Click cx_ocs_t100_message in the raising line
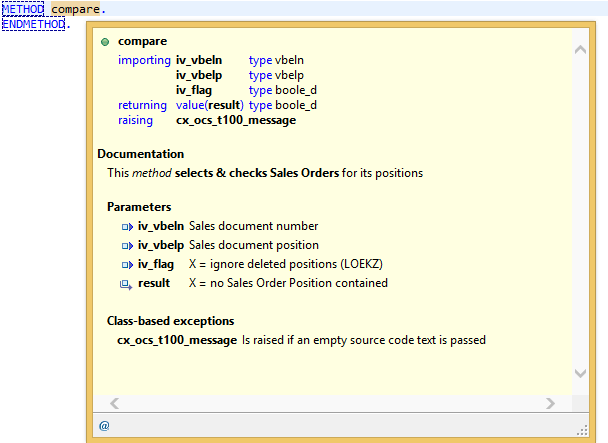Viewport: 608px width, 443px height. coord(235,120)
